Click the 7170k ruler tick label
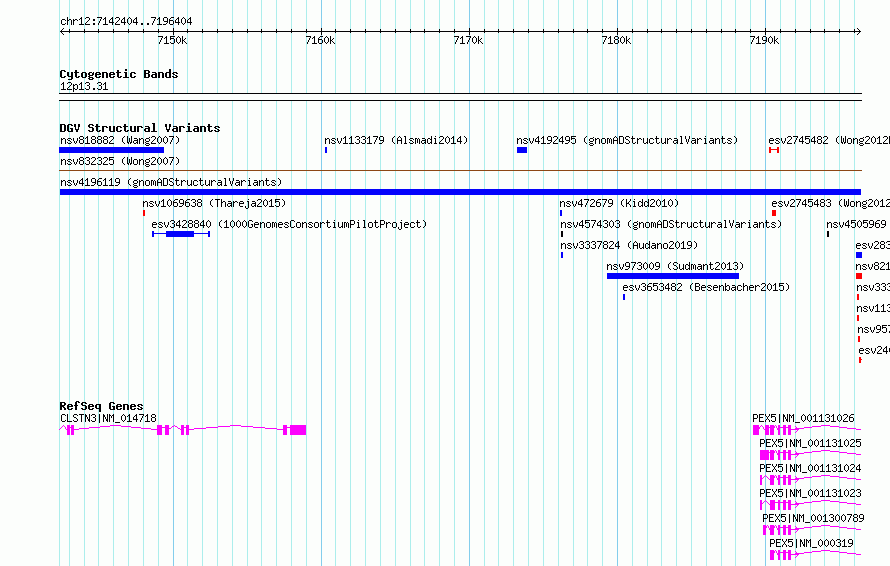 [x=468, y=40]
